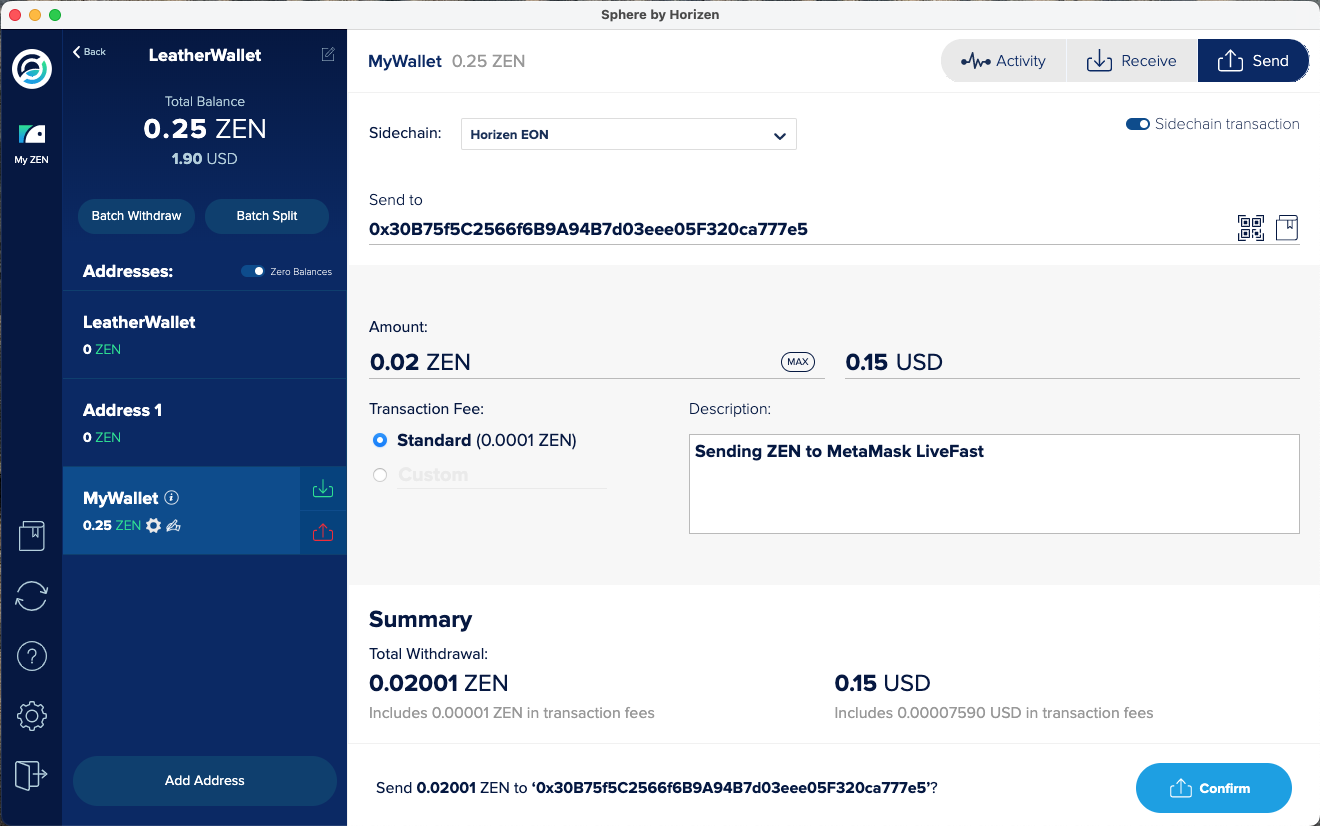Click the sync refresh sidebar icon
This screenshot has height=826, width=1320.
[x=31, y=596]
